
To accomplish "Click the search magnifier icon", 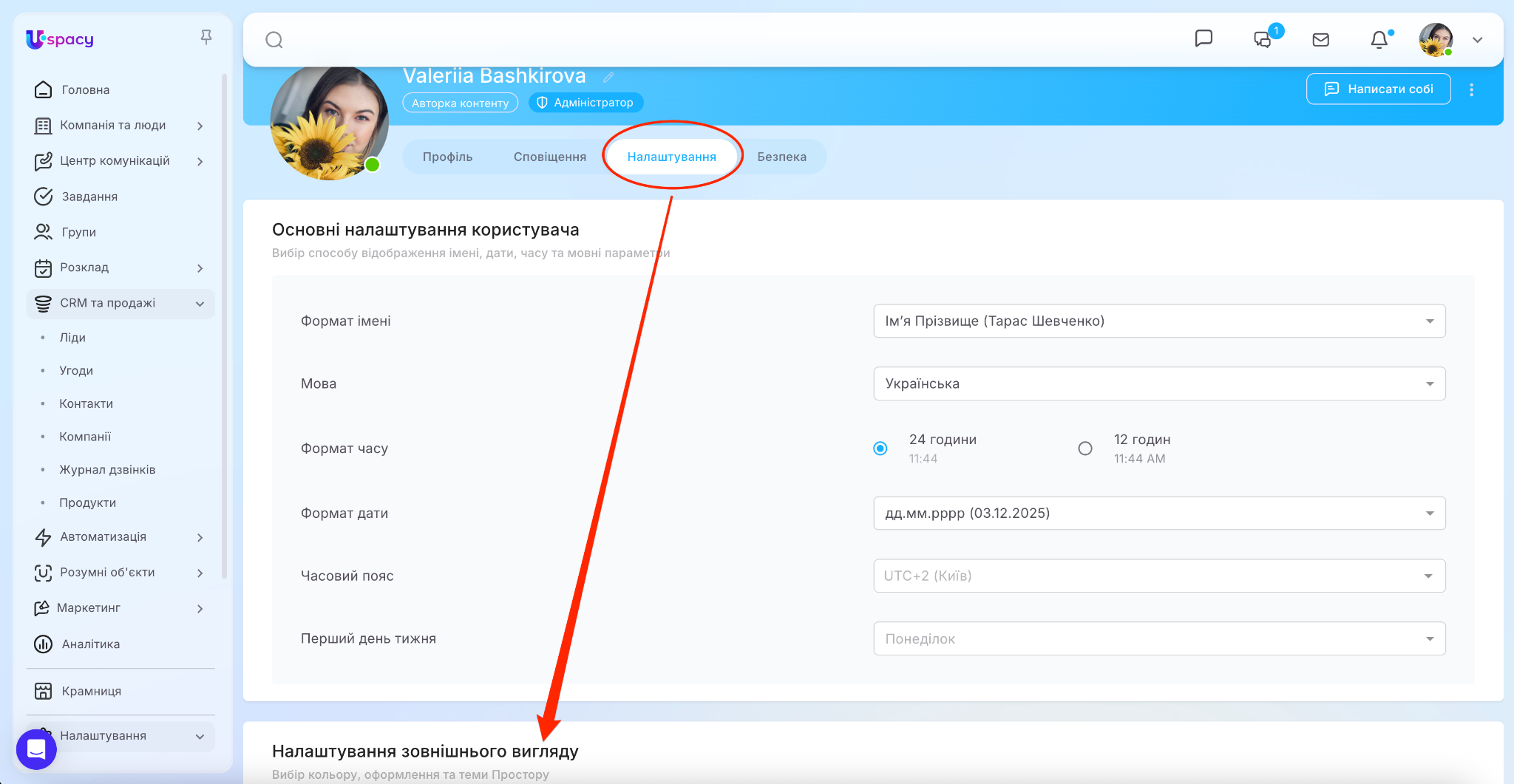I will click(x=274, y=40).
